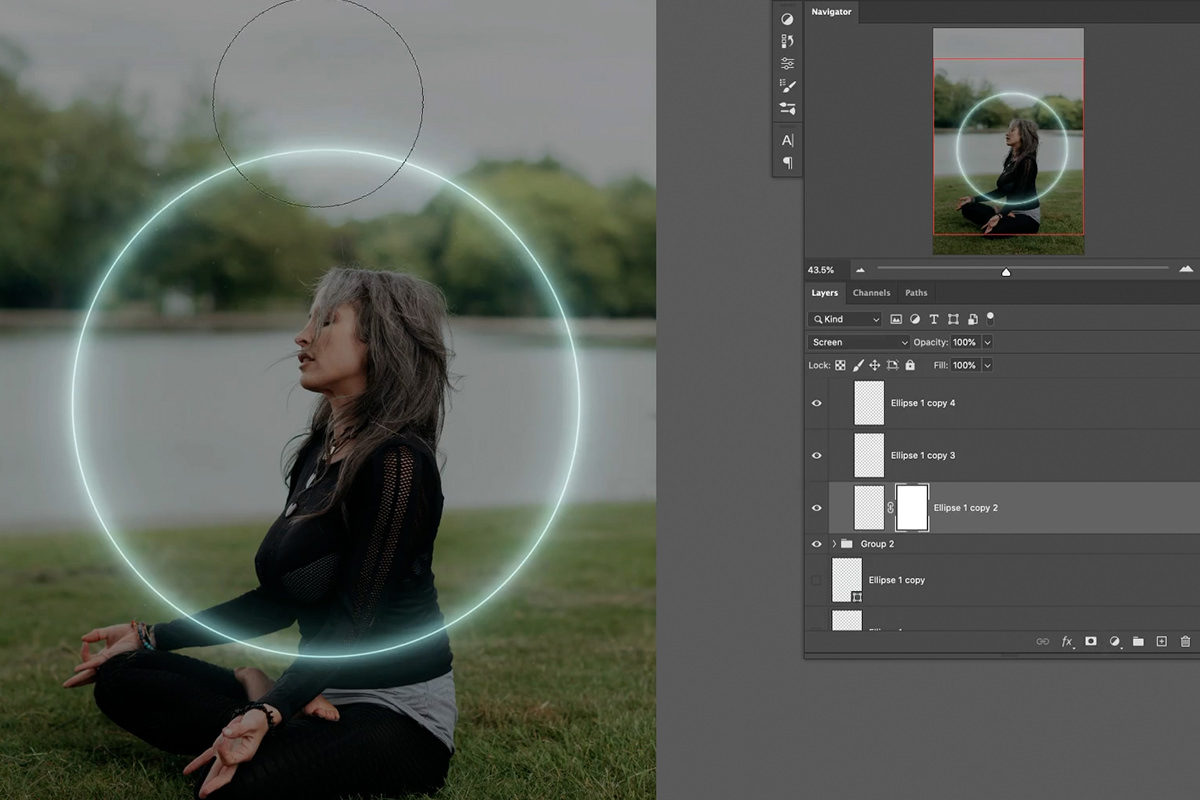Screen dimensions: 1200x800
Task: Hide the Ellipse 1 copy 4 layer
Action: point(817,403)
